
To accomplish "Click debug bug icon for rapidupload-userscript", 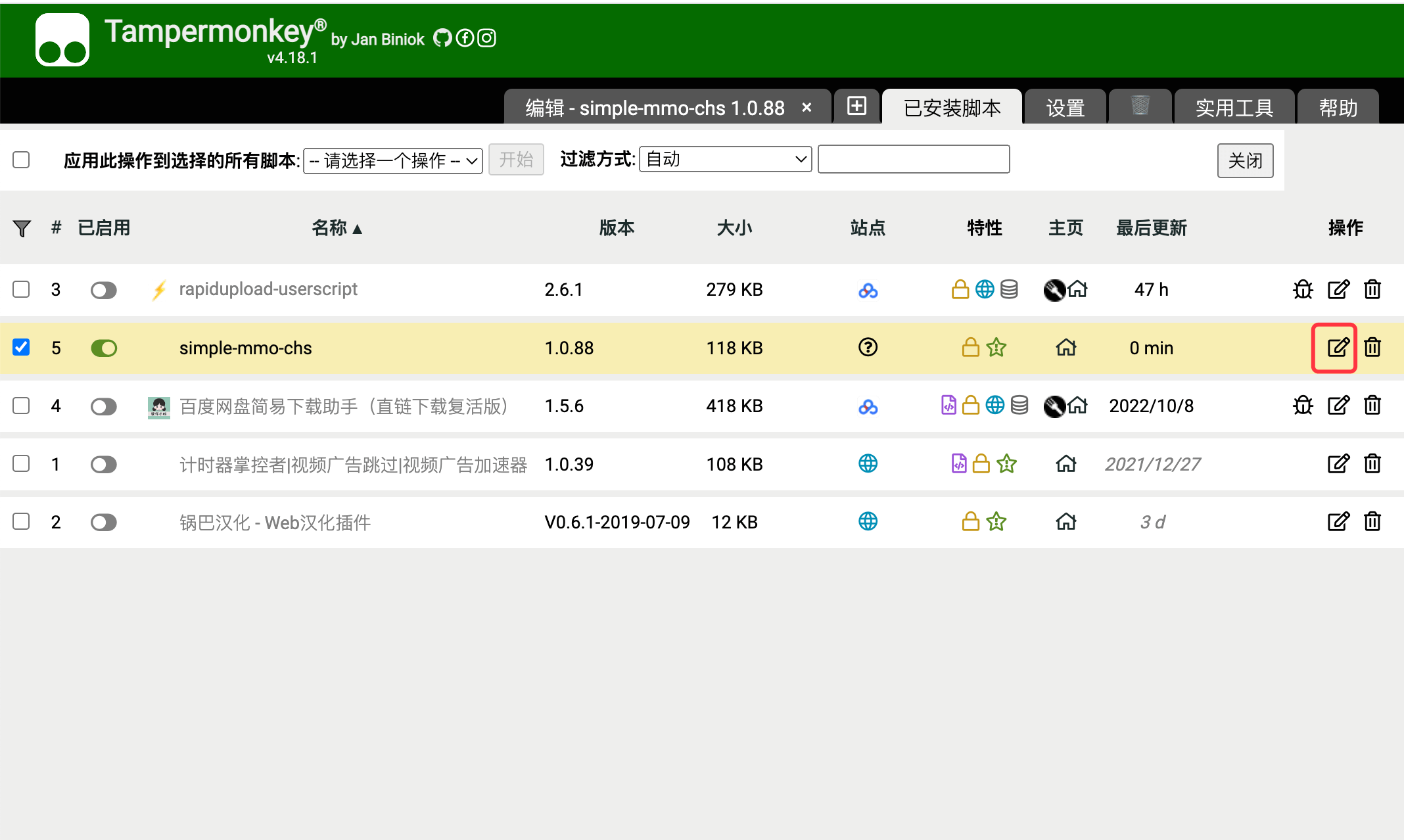I will point(1303,289).
